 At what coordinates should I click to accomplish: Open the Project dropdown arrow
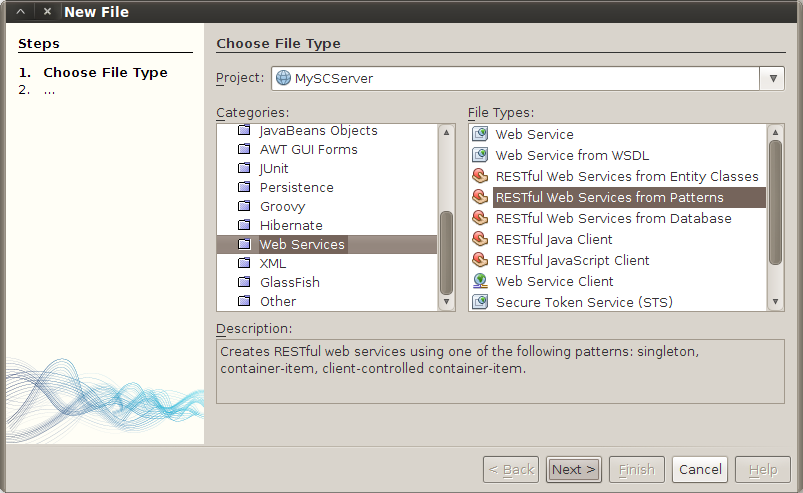(772, 78)
